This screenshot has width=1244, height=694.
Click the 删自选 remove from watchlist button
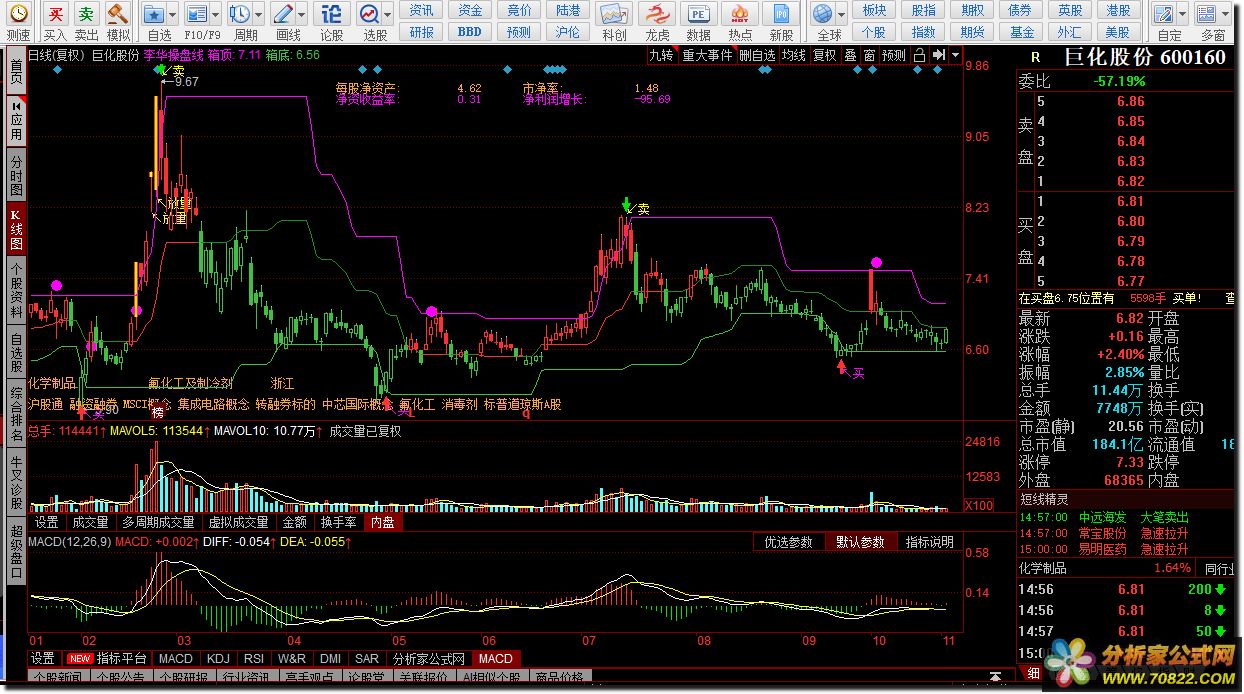(x=757, y=55)
